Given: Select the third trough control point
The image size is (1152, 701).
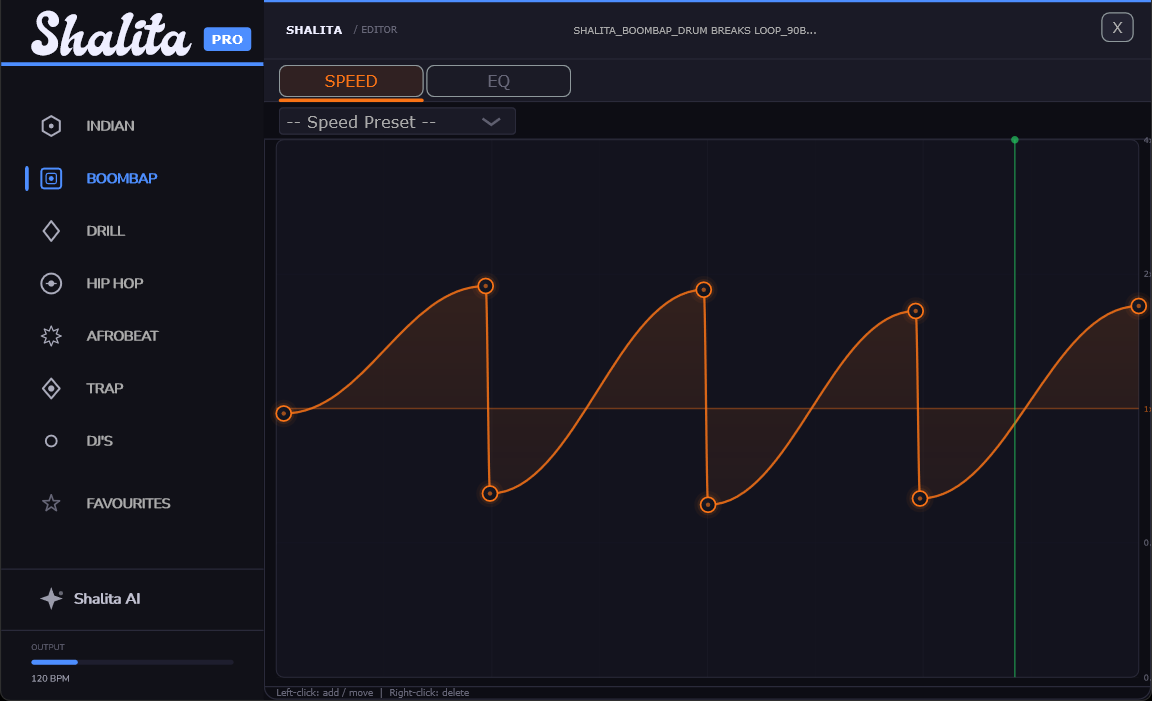Looking at the screenshot, I should [920, 499].
